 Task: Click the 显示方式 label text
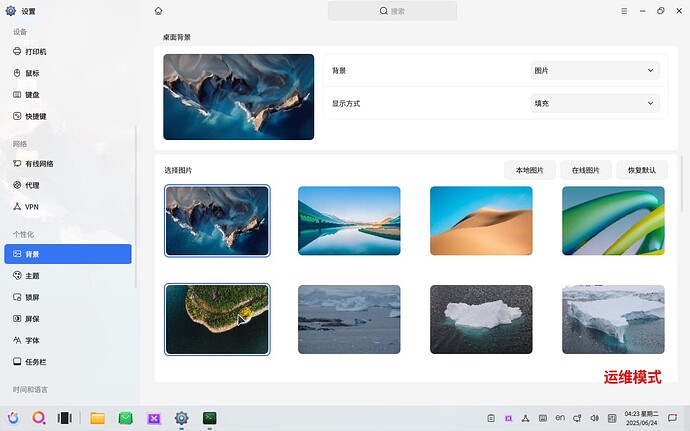[x=346, y=103]
